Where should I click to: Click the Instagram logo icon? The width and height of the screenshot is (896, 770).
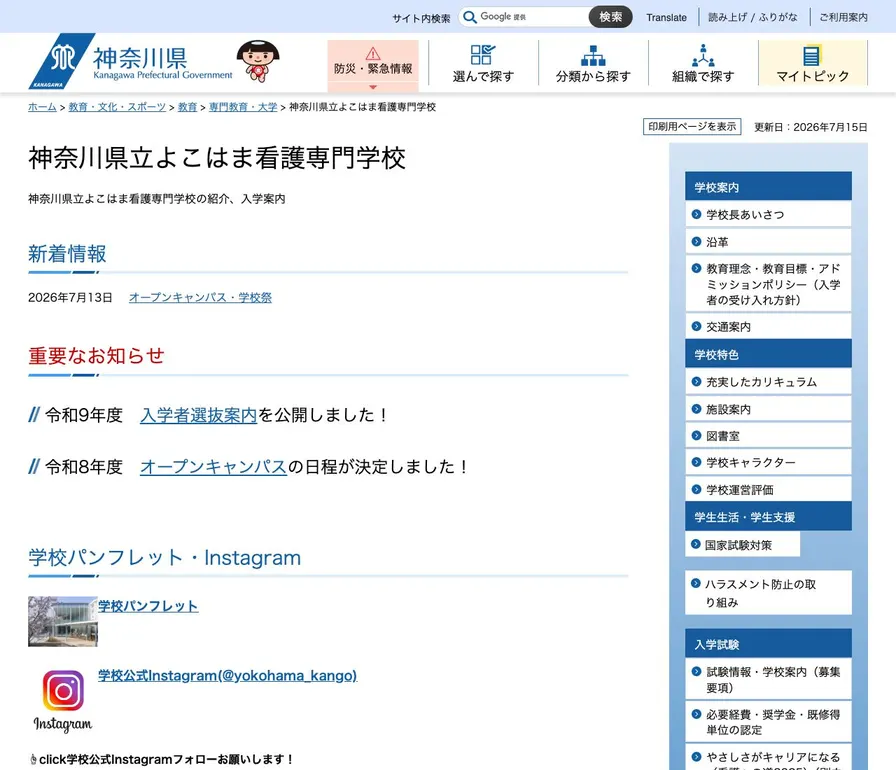click(63, 701)
